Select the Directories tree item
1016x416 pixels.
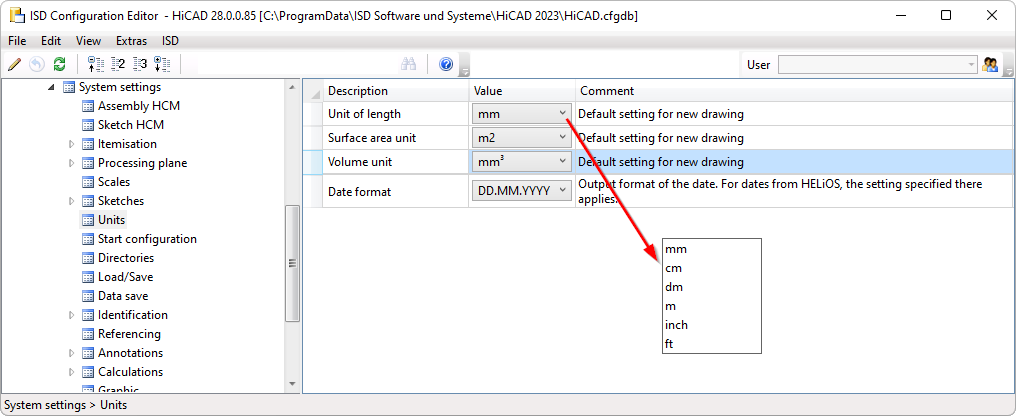click(126, 258)
